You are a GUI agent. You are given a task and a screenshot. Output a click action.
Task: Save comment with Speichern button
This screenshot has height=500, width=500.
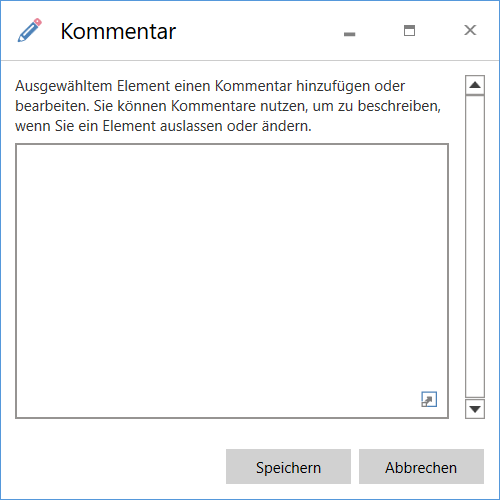click(x=288, y=466)
